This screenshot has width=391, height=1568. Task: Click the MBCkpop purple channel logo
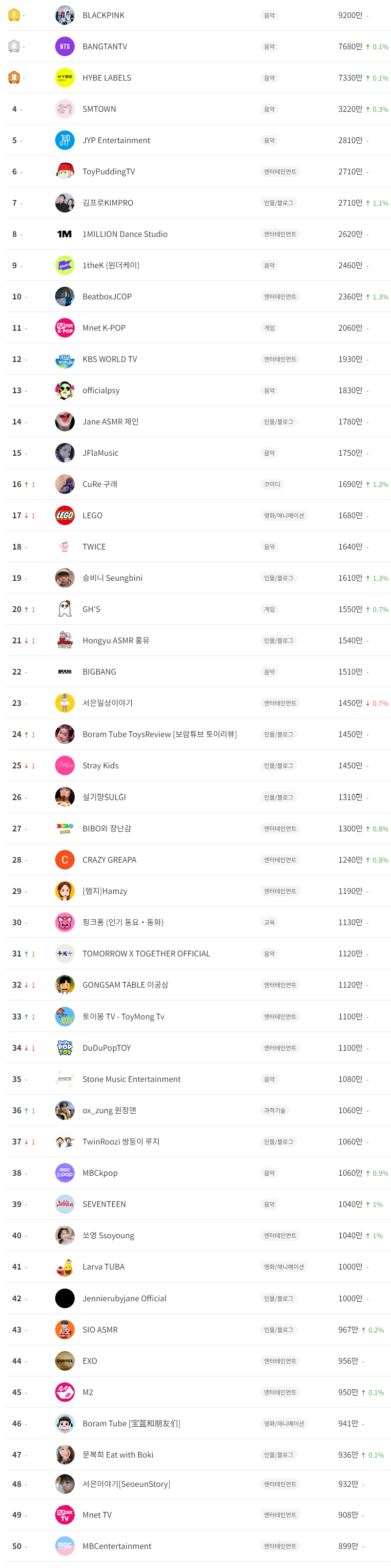[64, 1172]
